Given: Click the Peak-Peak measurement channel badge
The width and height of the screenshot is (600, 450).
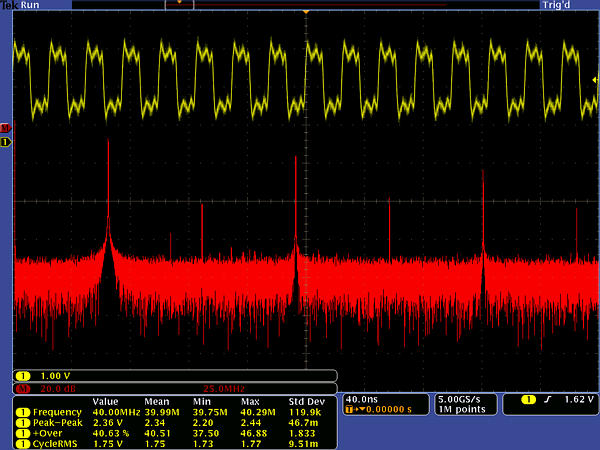Looking at the screenshot, I should 22,422.
